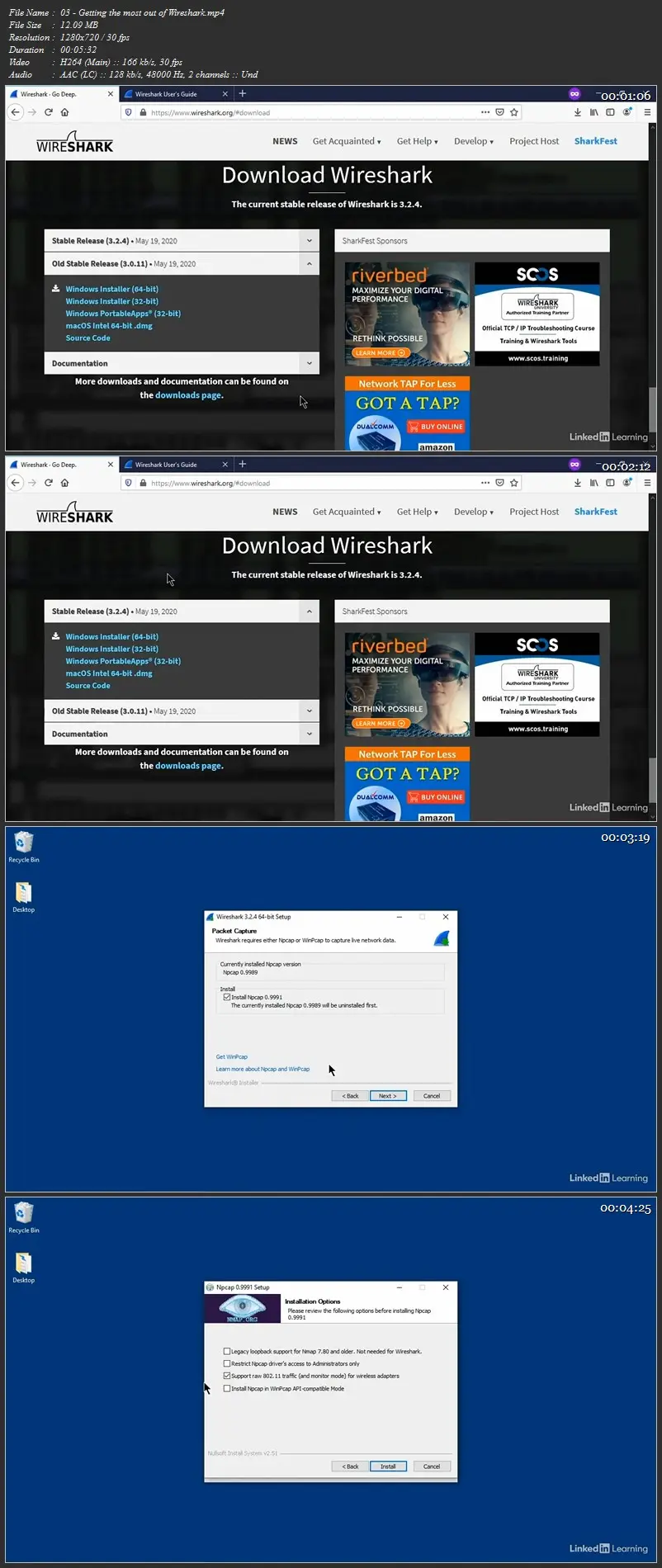Enable Install Npcap in WinPcap API-compatible Mode
Screen dimensions: 662x1568
click(x=227, y=1388)
